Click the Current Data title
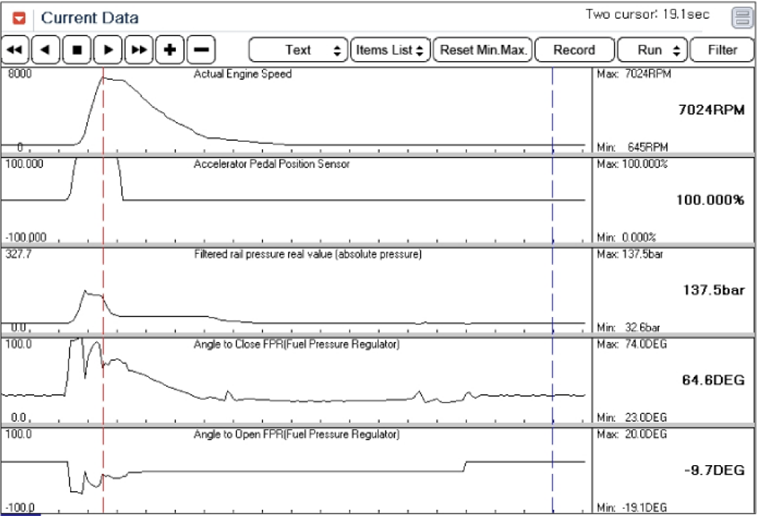The image size is (757, 516). [x=90, y=18]
